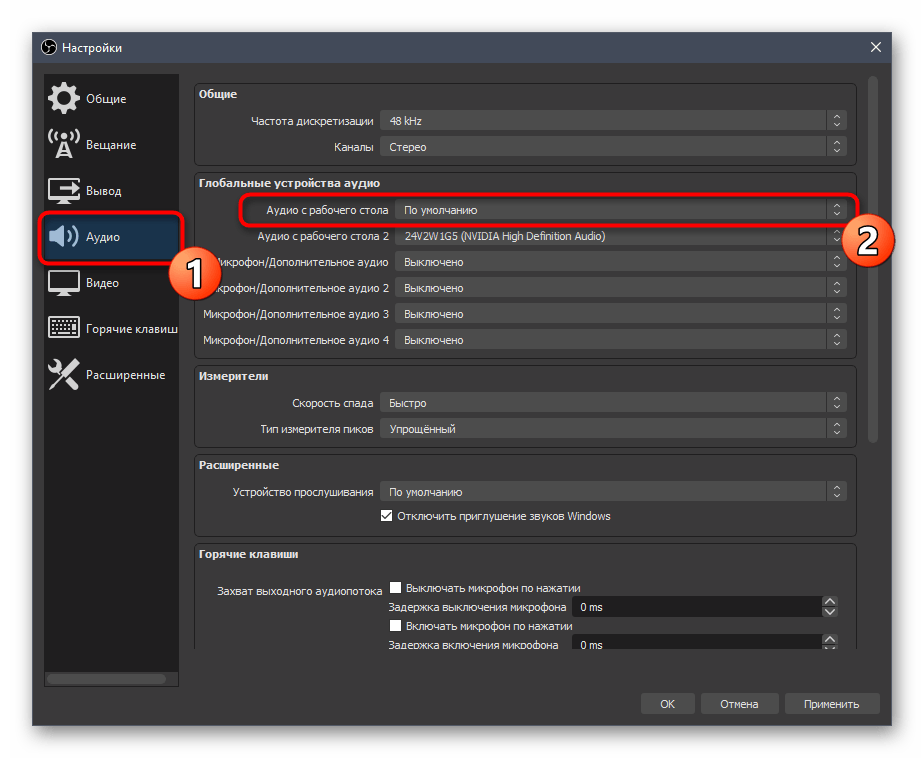Click the broadcast antenna icon for Вещание
The height and width of the screenshot is (758, 924).
coord(64,144)
